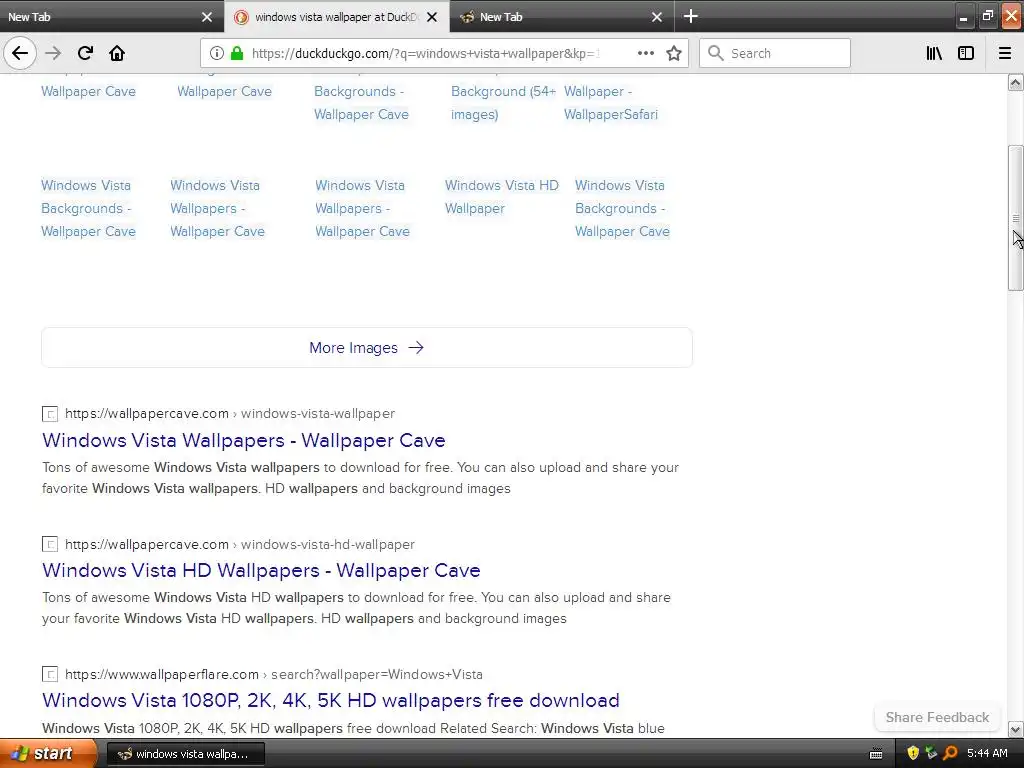Click the 'Tons of awesome Windows Vista wallpapers' snippet

(360, 478)
